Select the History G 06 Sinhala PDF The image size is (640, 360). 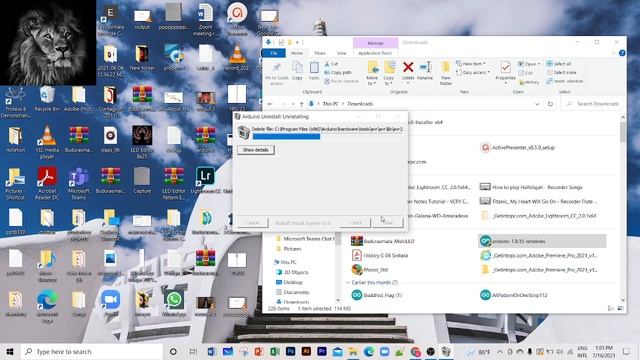click(380, 256)
